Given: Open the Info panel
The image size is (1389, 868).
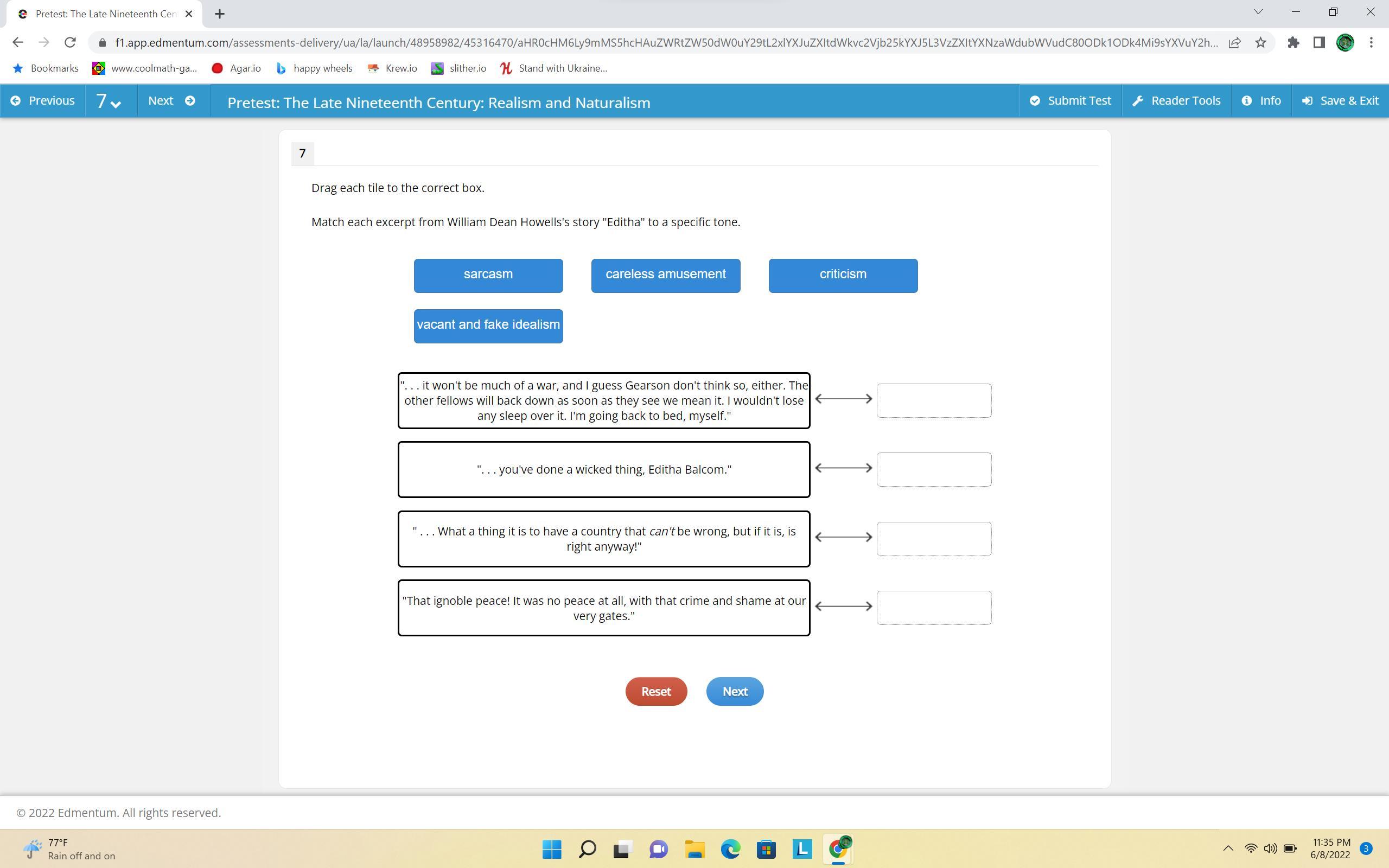Looking at the screenshot, I should point(1261,101).
